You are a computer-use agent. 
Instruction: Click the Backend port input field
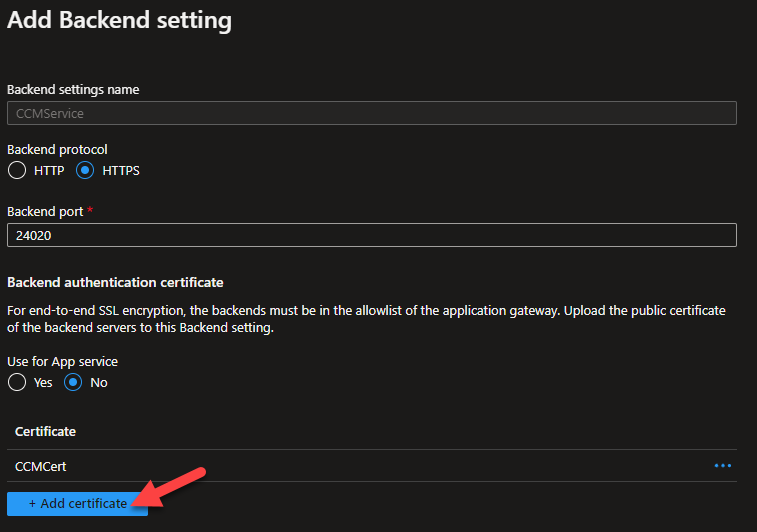pos(372,235)
